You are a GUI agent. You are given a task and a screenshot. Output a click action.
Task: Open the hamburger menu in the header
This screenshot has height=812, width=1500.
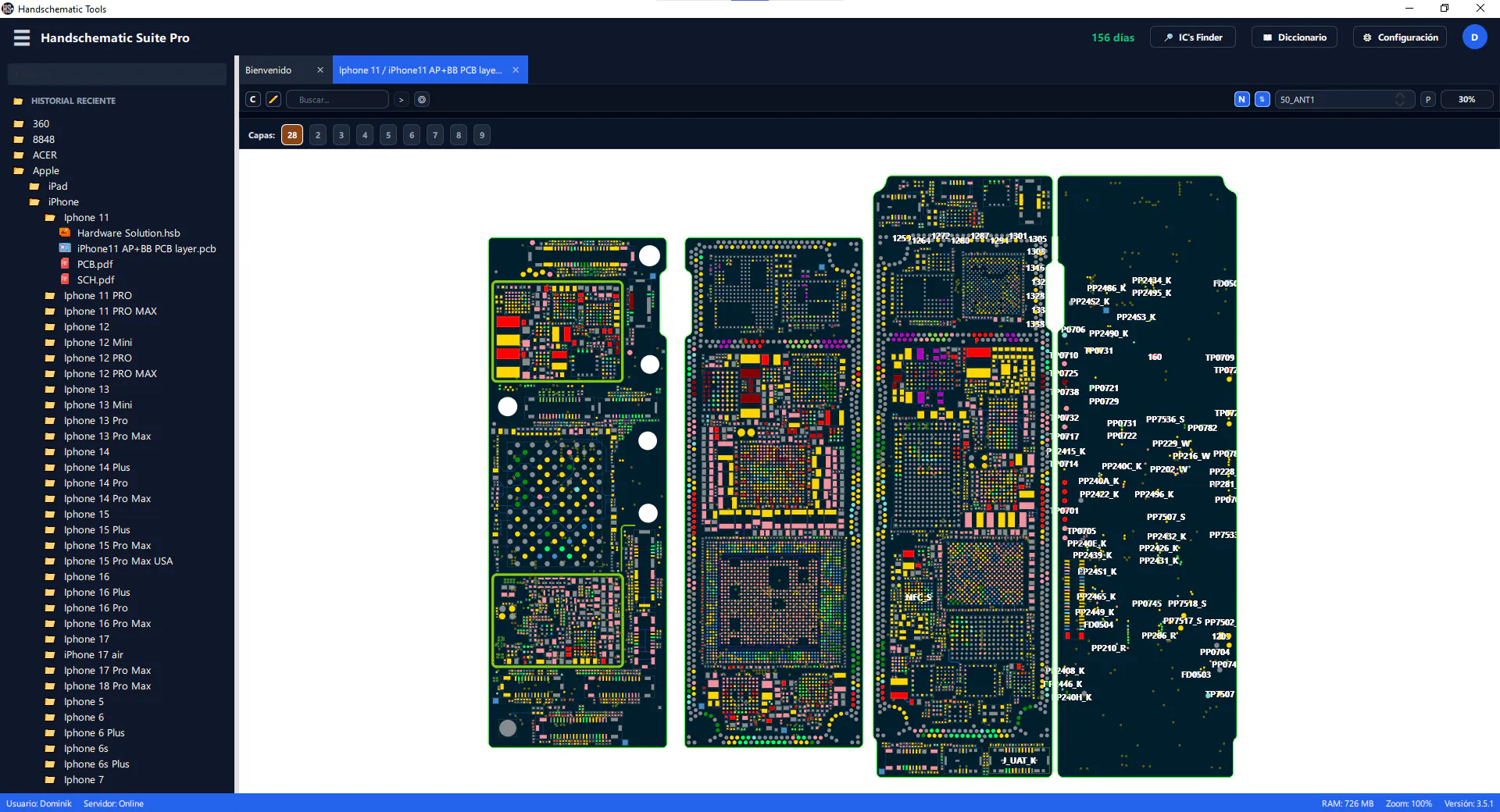click(x=22, y=37)
